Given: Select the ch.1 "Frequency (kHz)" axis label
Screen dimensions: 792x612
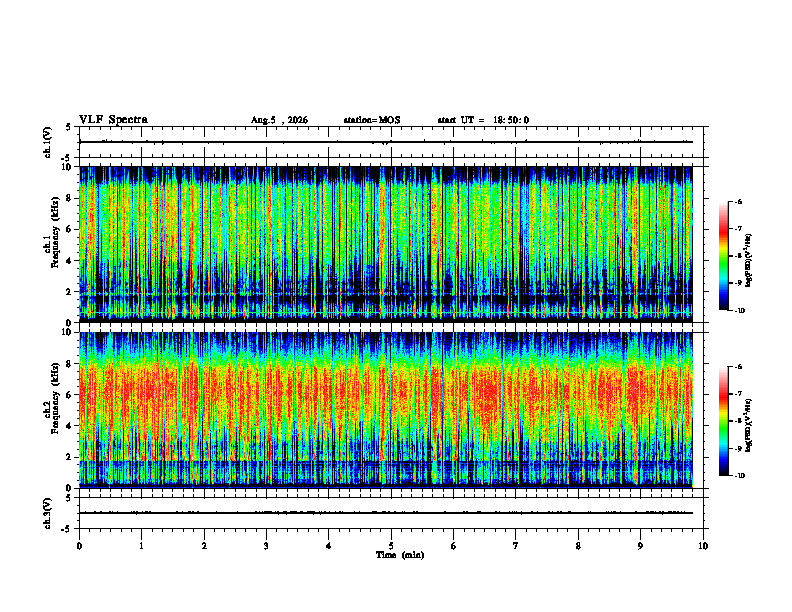Looking at the screenshot, I should [55, 232].
